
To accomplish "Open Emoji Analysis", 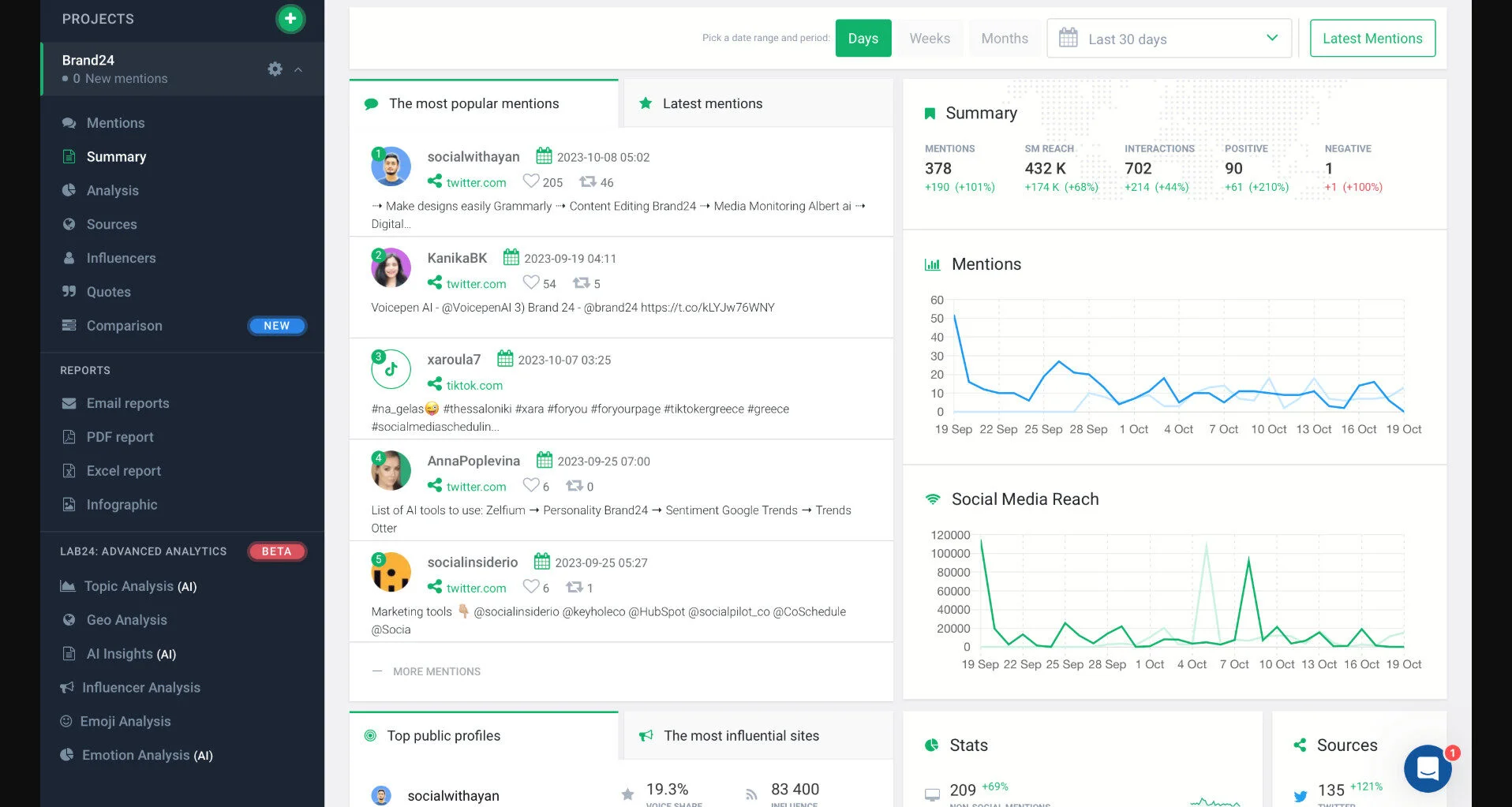I will click(x=125, y=722).
